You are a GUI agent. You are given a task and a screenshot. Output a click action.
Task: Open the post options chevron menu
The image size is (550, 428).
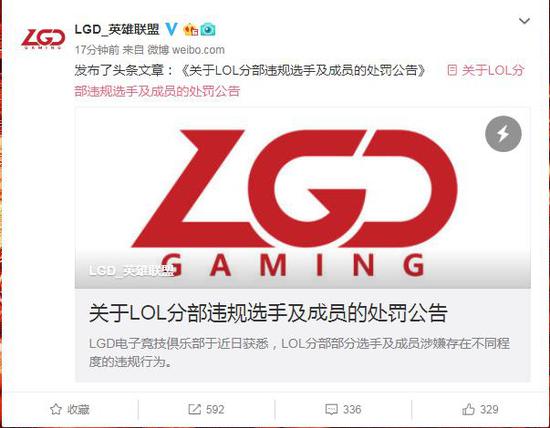click(x=524, y=21)
